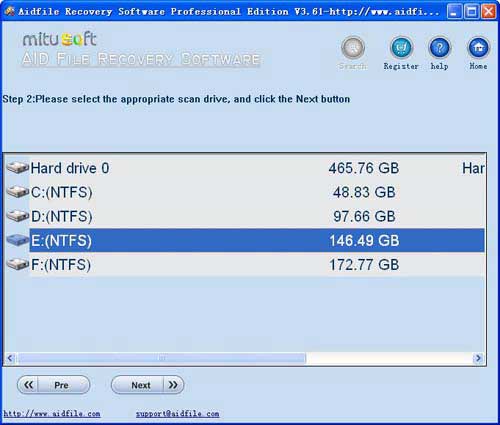Click the 48.83 GB size value
500x425 pixels.
click(x=364, y=192)
